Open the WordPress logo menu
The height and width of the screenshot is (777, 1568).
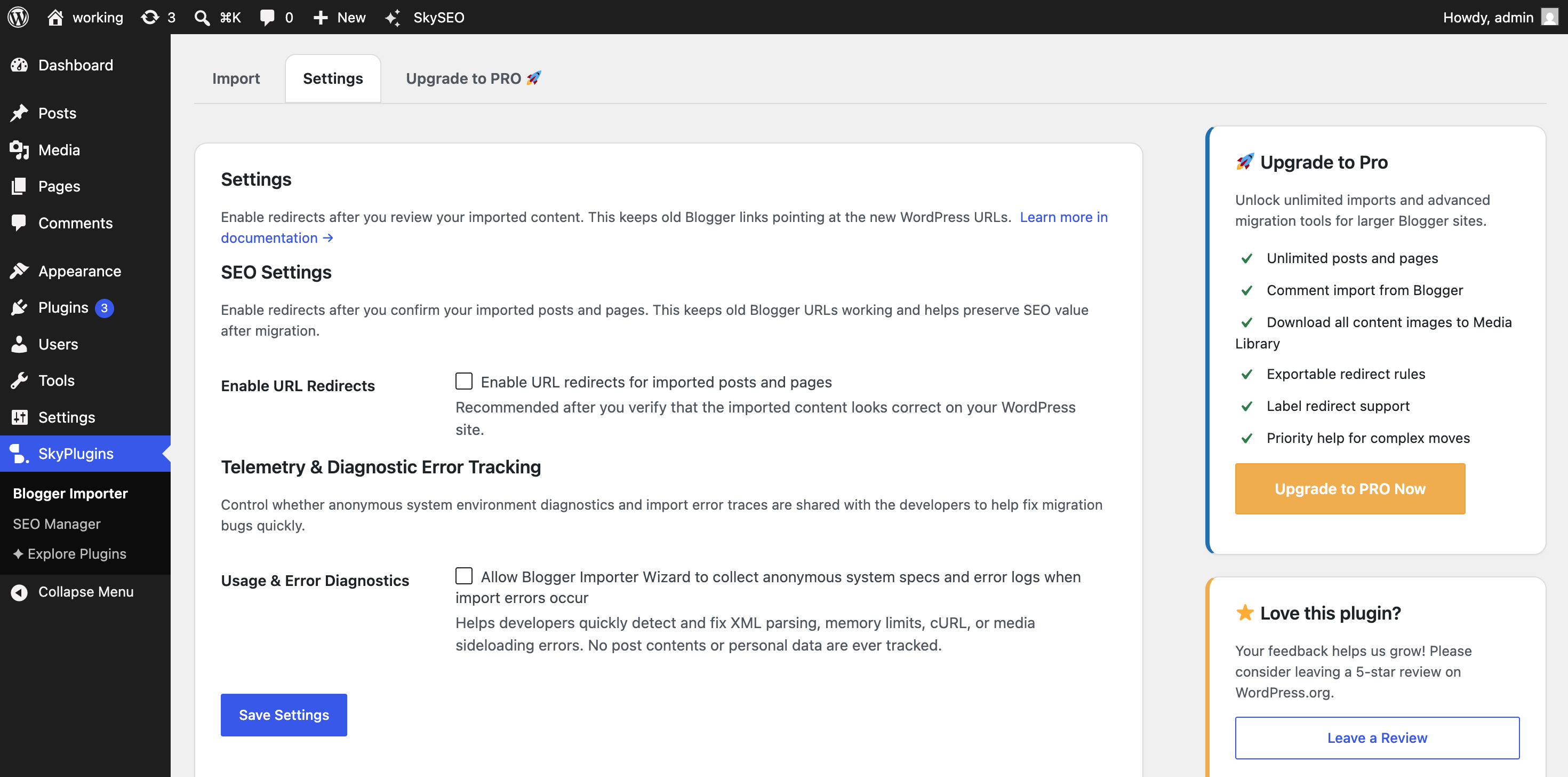click(x=18, y=17)
